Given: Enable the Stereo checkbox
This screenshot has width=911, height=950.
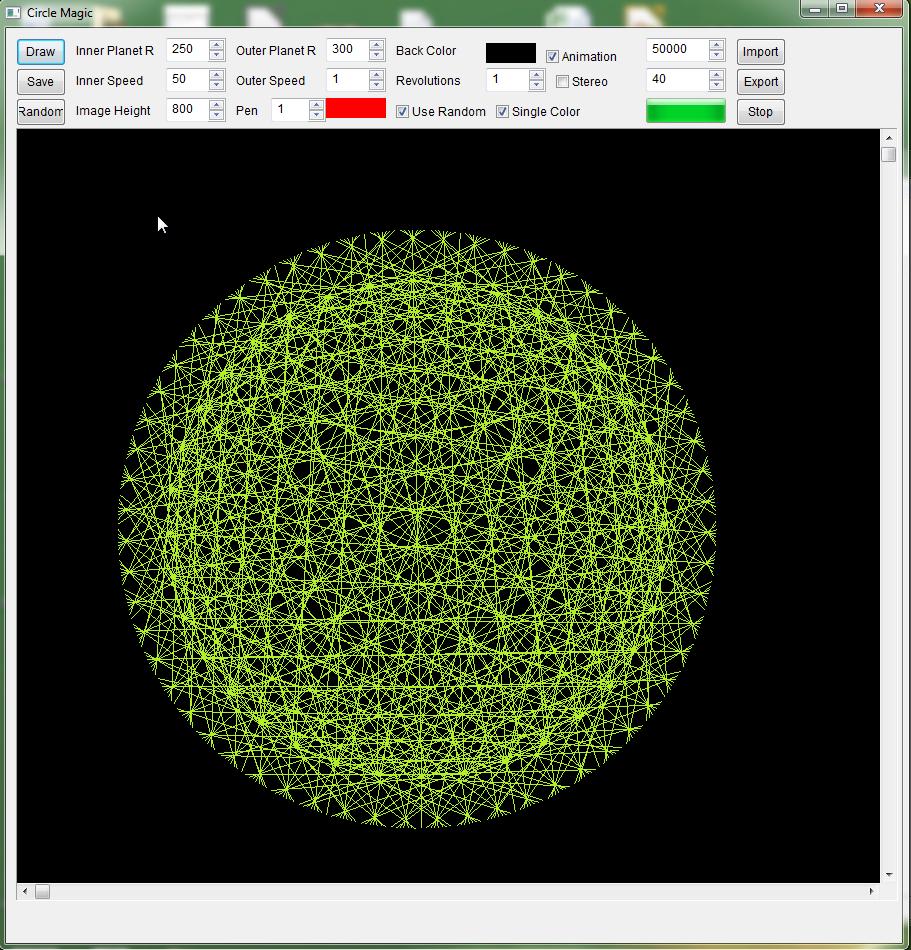Looking at the screenshot, I should 562,82.
